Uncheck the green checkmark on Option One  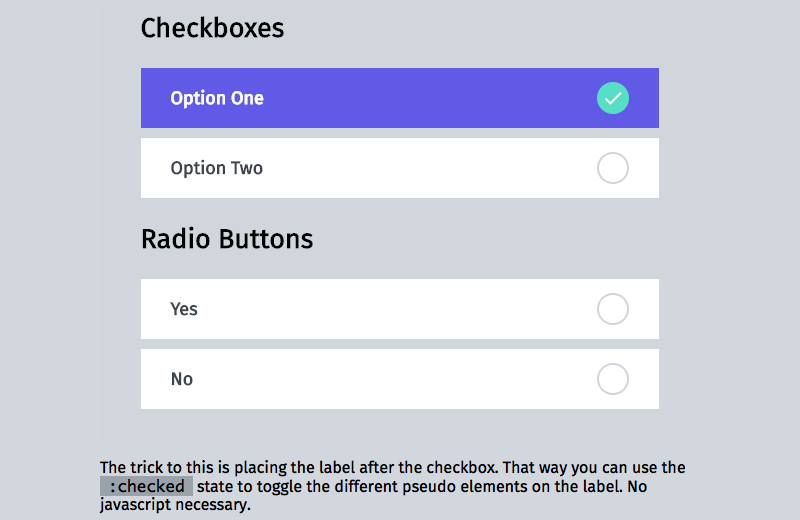pyautogui.click(x=613, y=98)
